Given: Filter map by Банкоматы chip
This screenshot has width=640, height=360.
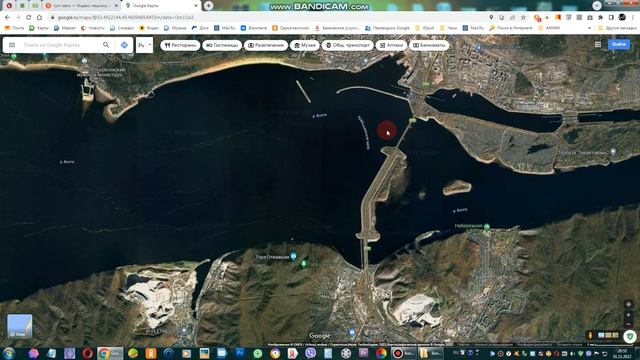Looking at the screenshot, I should click(429, 45).
